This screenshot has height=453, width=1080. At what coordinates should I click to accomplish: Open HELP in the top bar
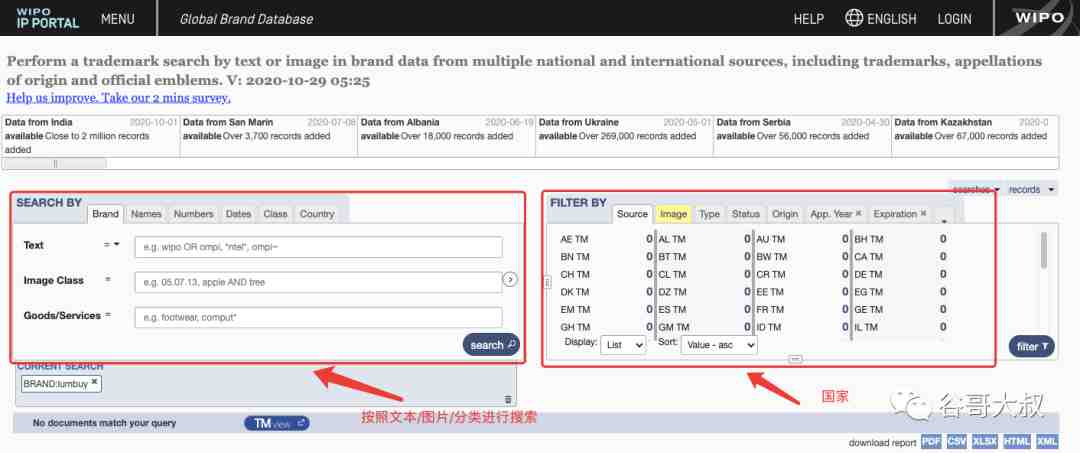click(x=809, y=19)
